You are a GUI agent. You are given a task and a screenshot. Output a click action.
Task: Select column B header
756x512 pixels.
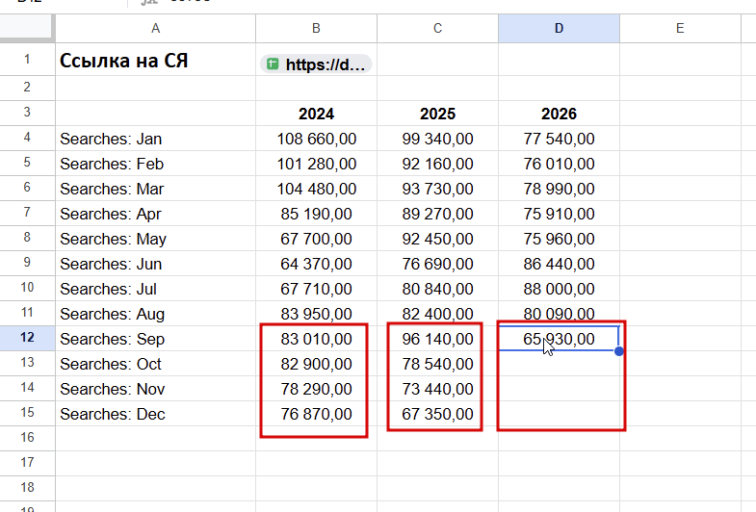pyautogui.click(x=316, y=28)
